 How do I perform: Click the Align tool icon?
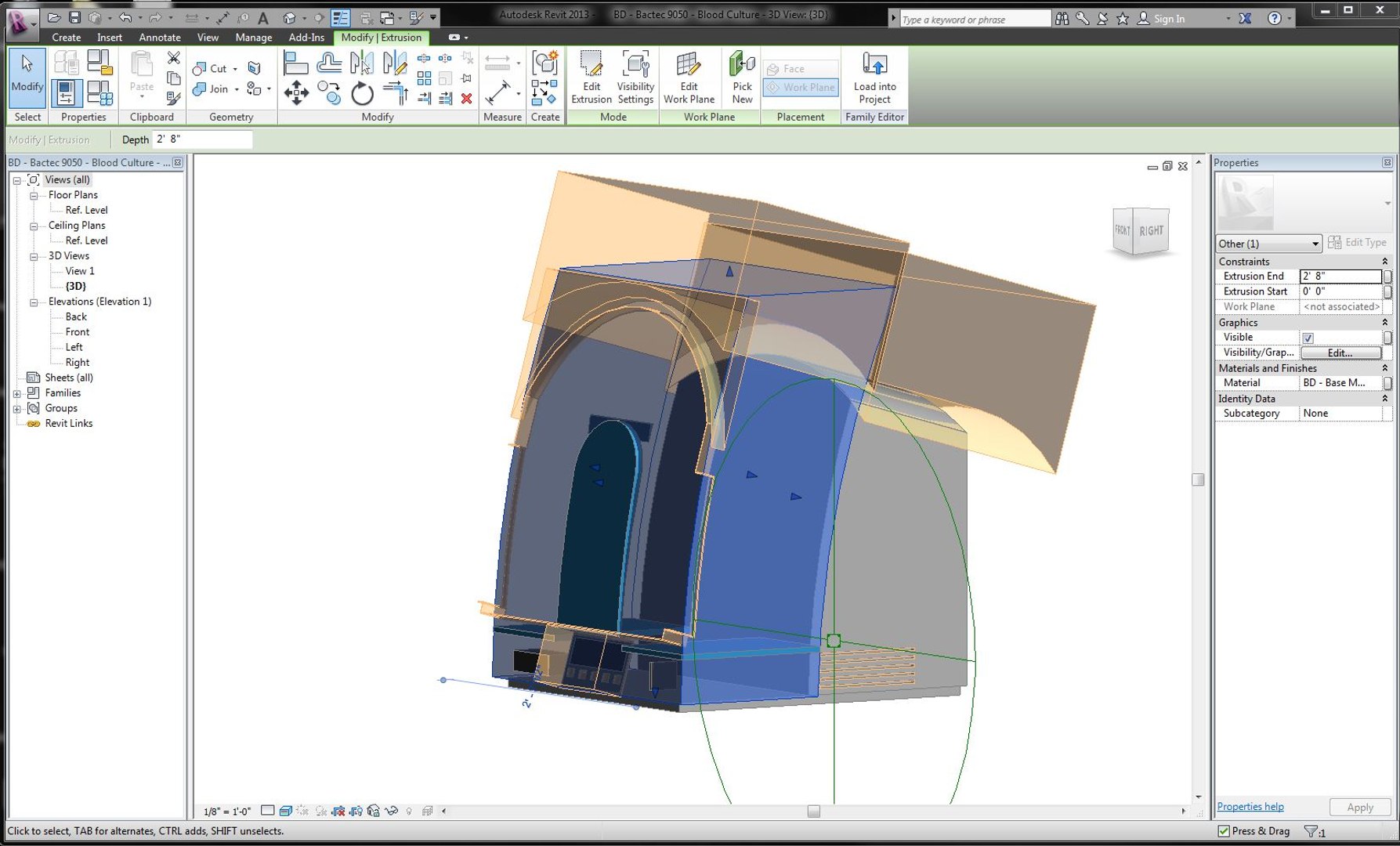point(295,63)
